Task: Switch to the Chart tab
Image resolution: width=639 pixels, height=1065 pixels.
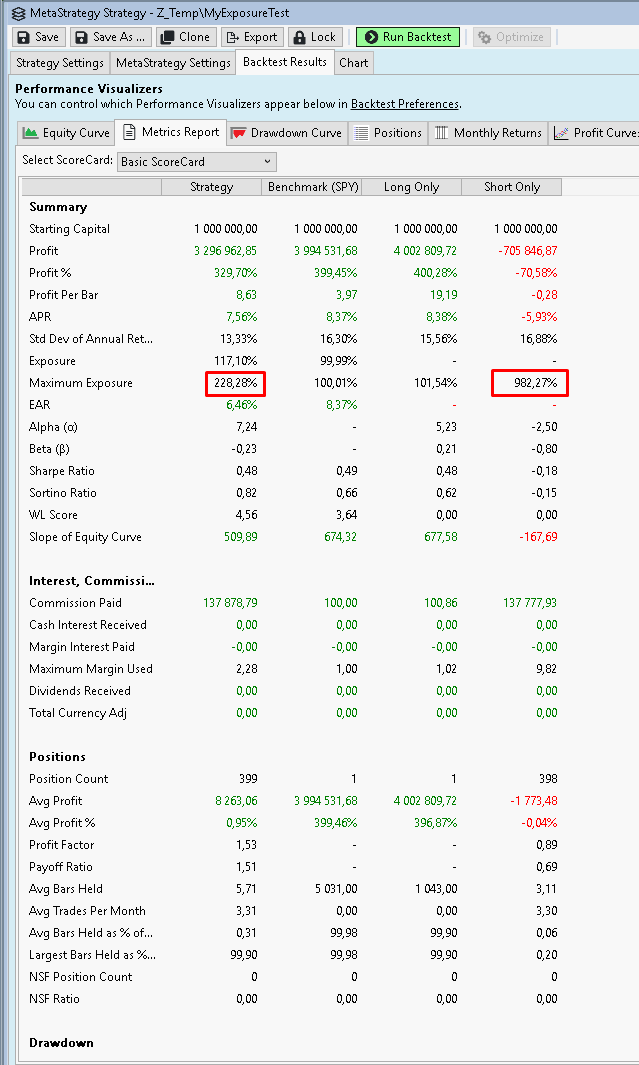Action: pyautogui.click(x=353, y=62)
